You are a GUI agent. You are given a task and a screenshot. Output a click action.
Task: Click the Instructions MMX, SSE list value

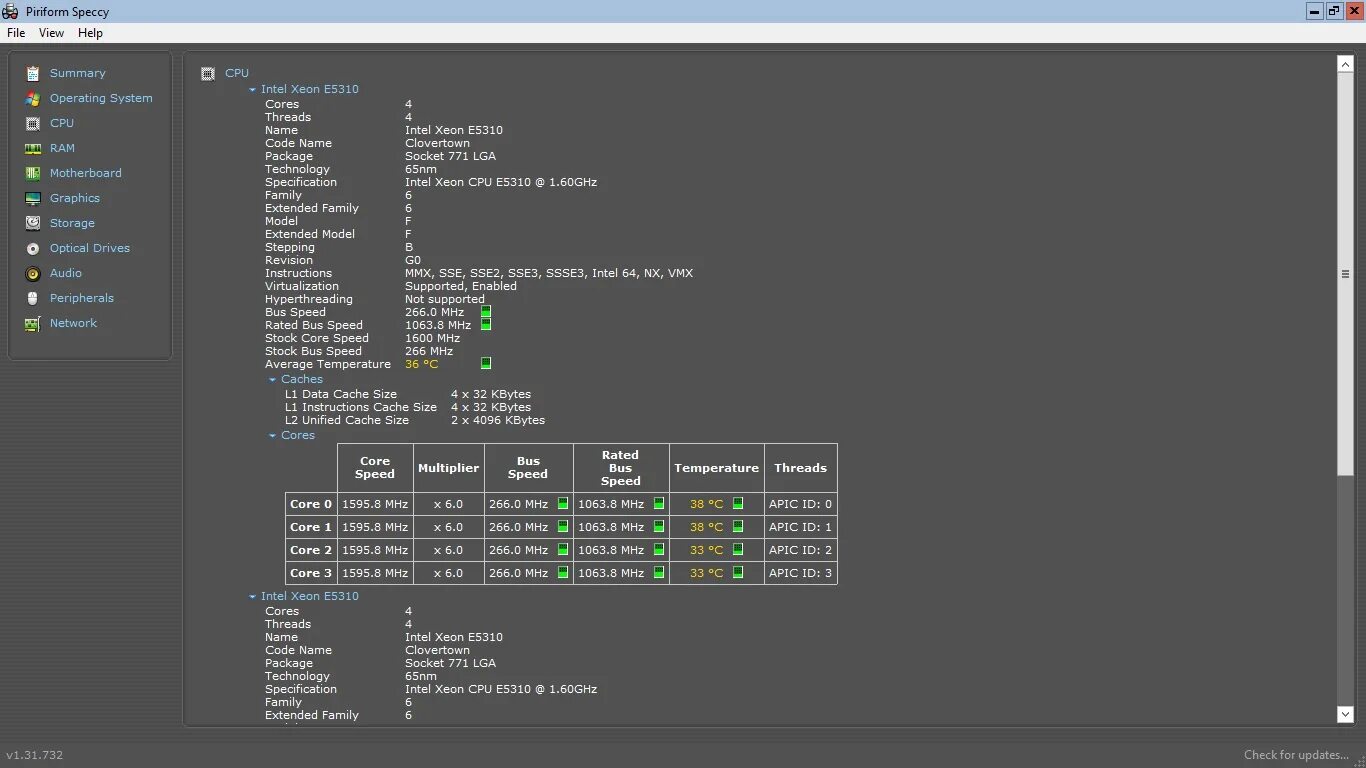[x=549, y=273]
